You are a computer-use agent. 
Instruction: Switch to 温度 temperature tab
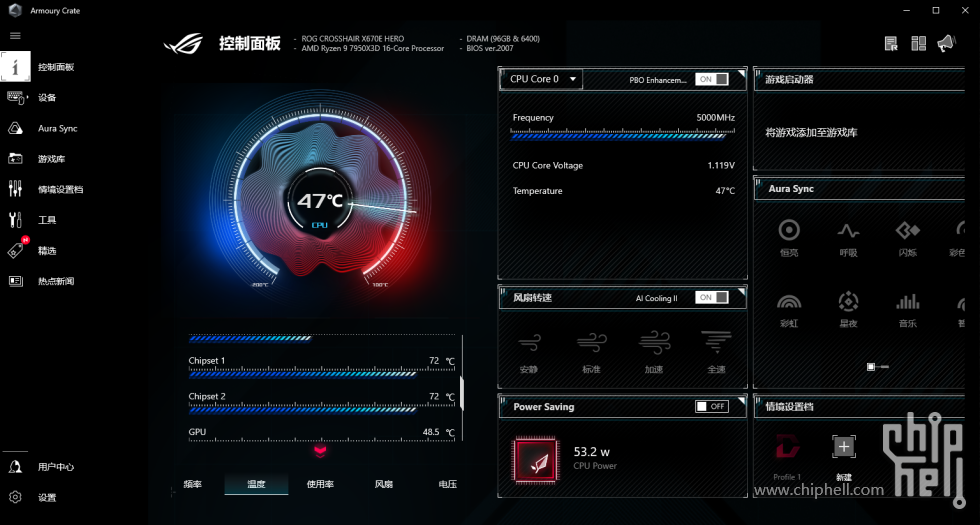[x=256, y=484]
